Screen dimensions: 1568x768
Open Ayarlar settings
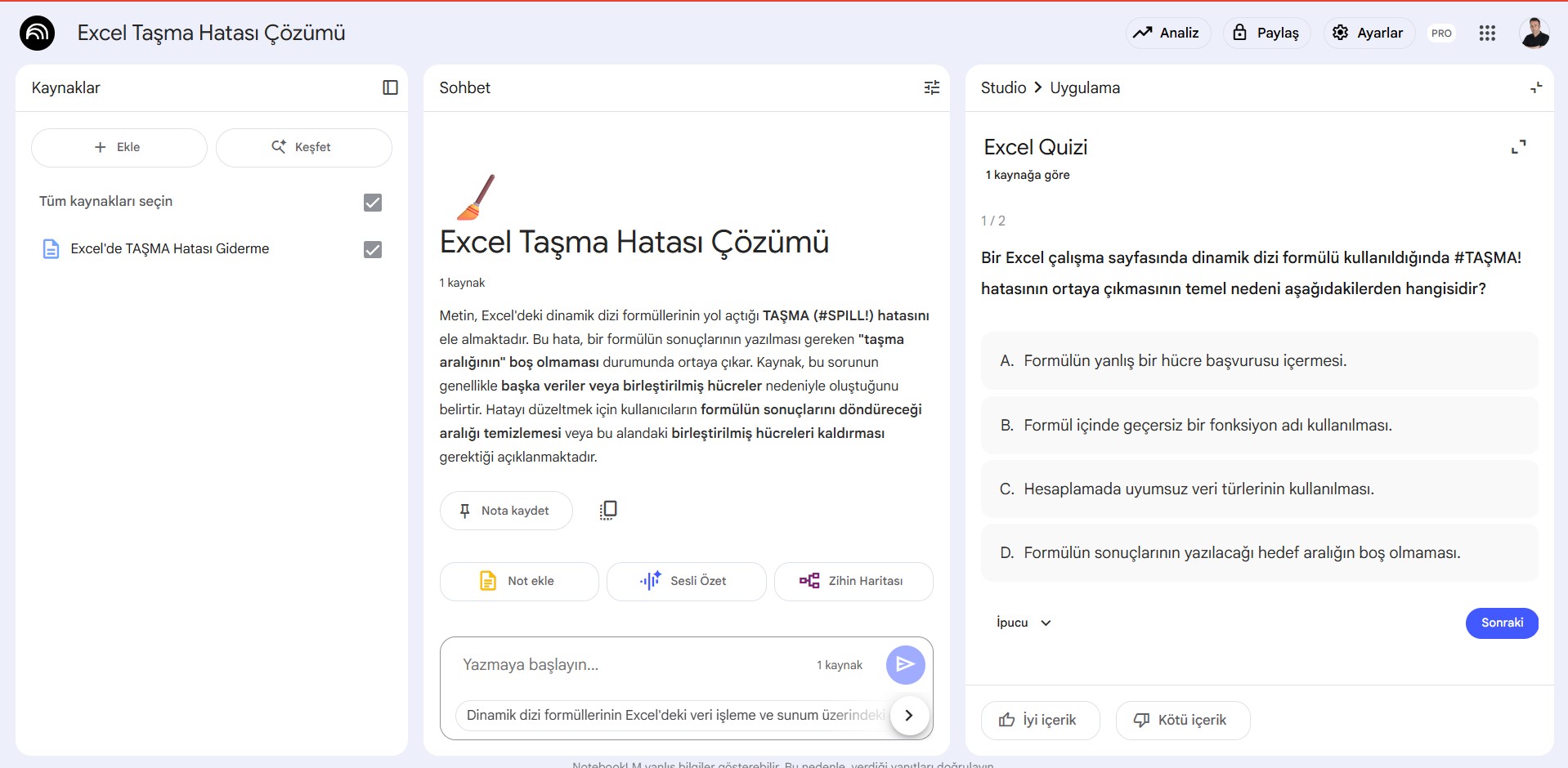tap(1369, 33)
